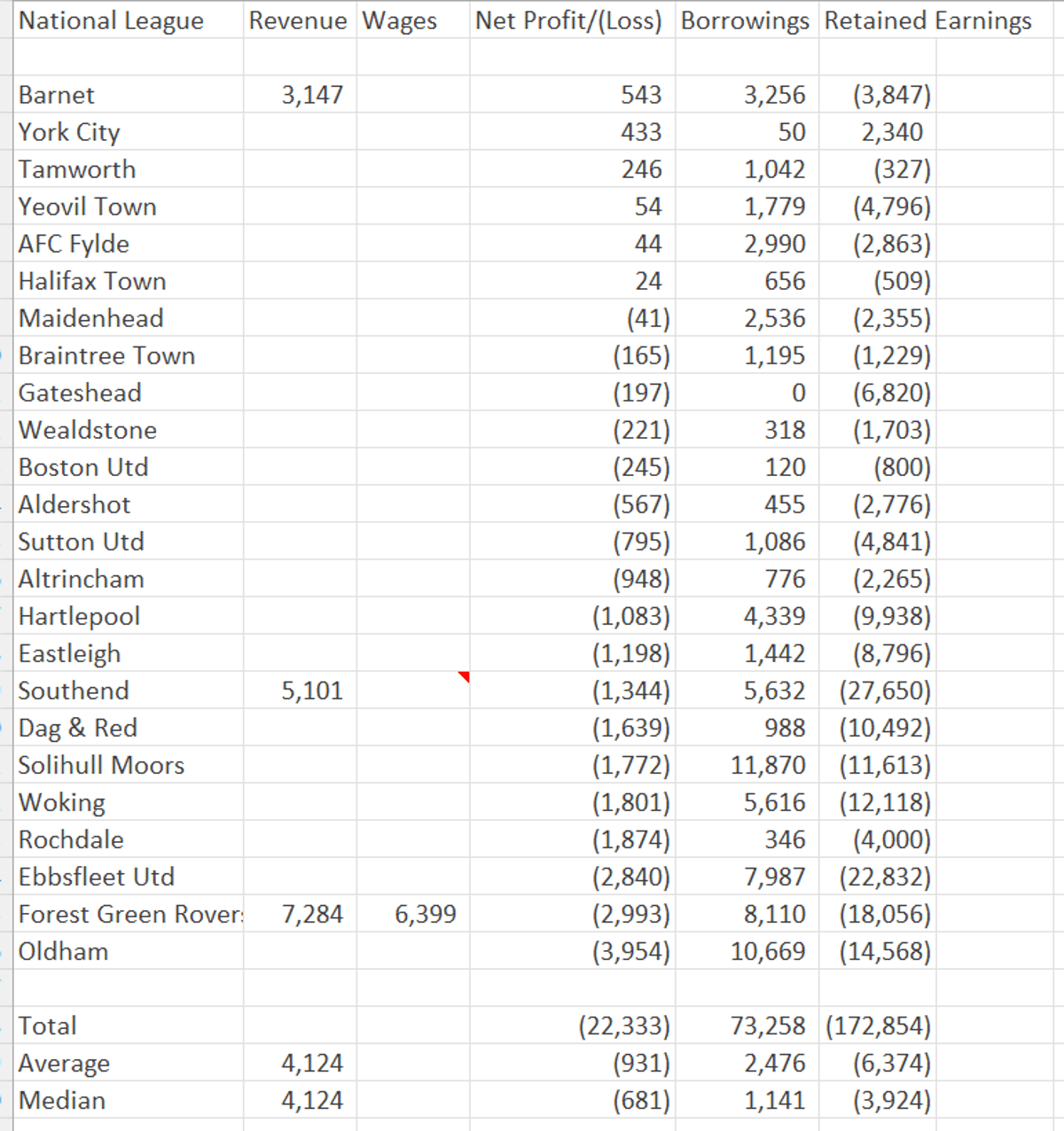
Task: Click Barnet's revenue value 3,147
Action: click(301, 94)
